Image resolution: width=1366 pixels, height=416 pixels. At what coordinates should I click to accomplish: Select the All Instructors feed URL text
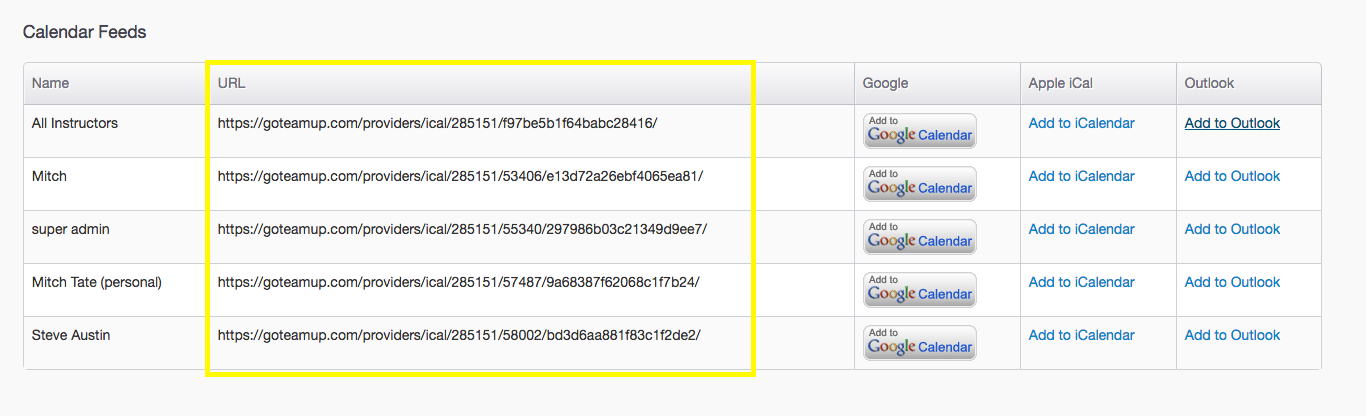437,123
